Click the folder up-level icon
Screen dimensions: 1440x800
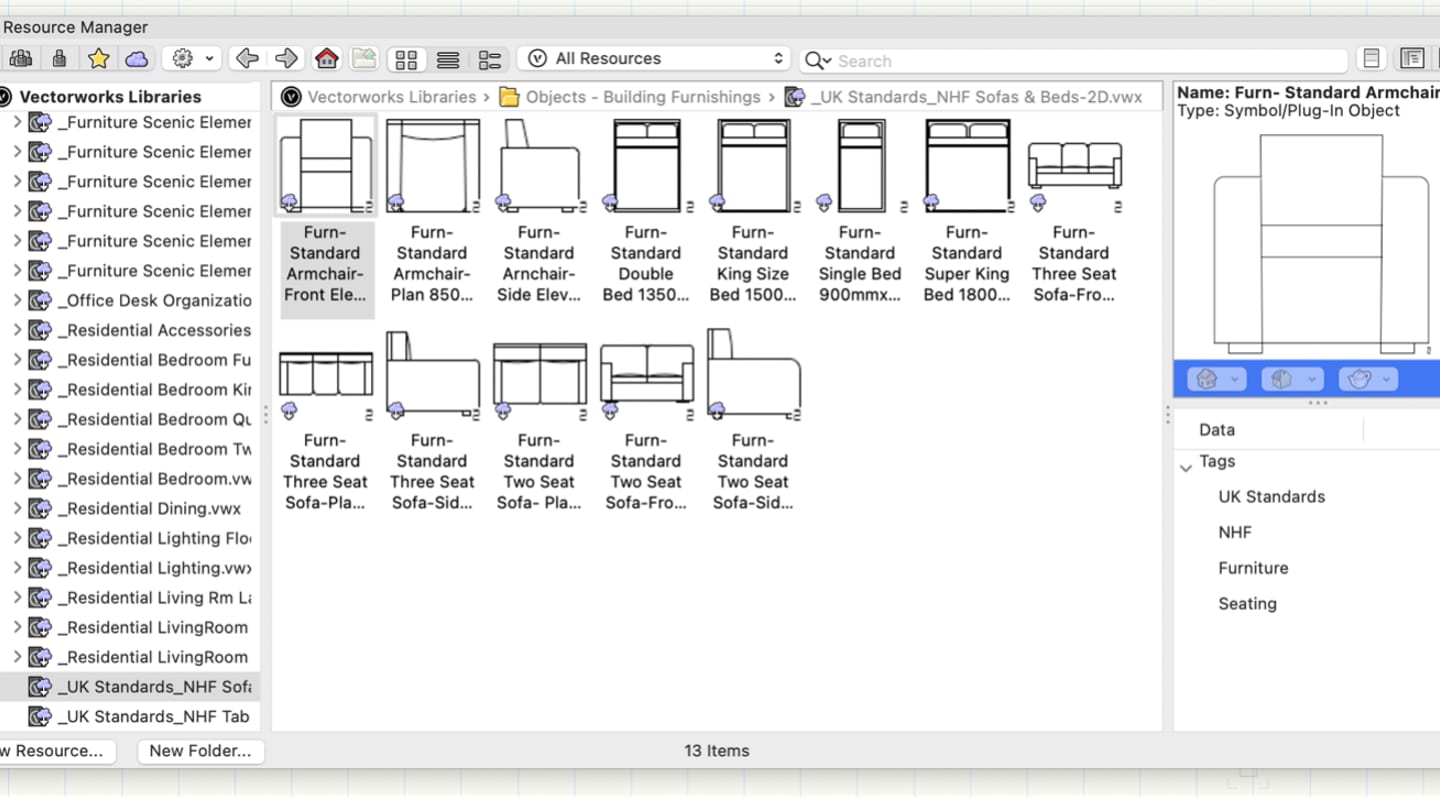click(364, 59)
